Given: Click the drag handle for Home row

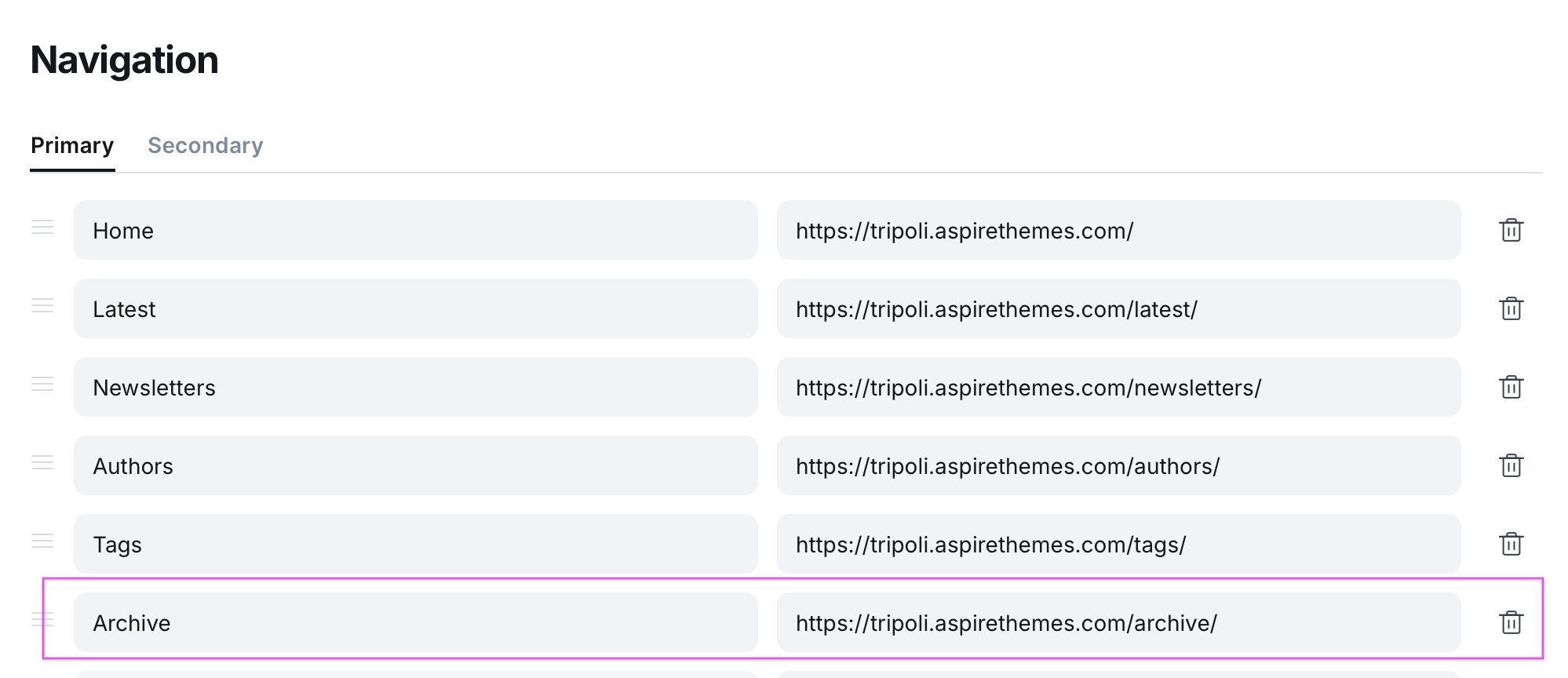Looking at the screenshot, I should [42, 227].
